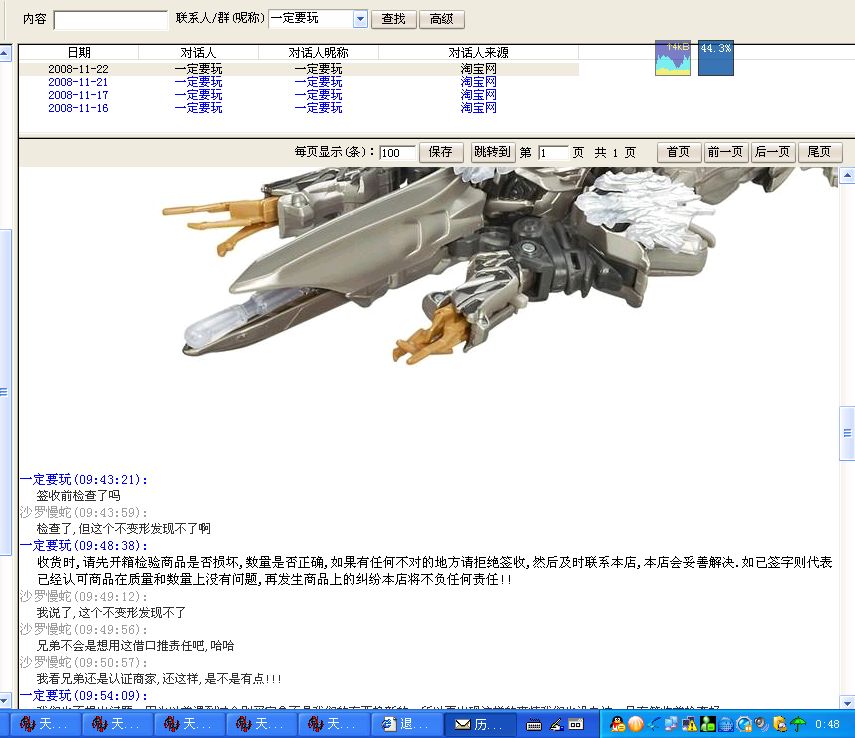Click the yellow shield tray icon
The height and width of the screenshot is (738, 855).
(780, 724)
